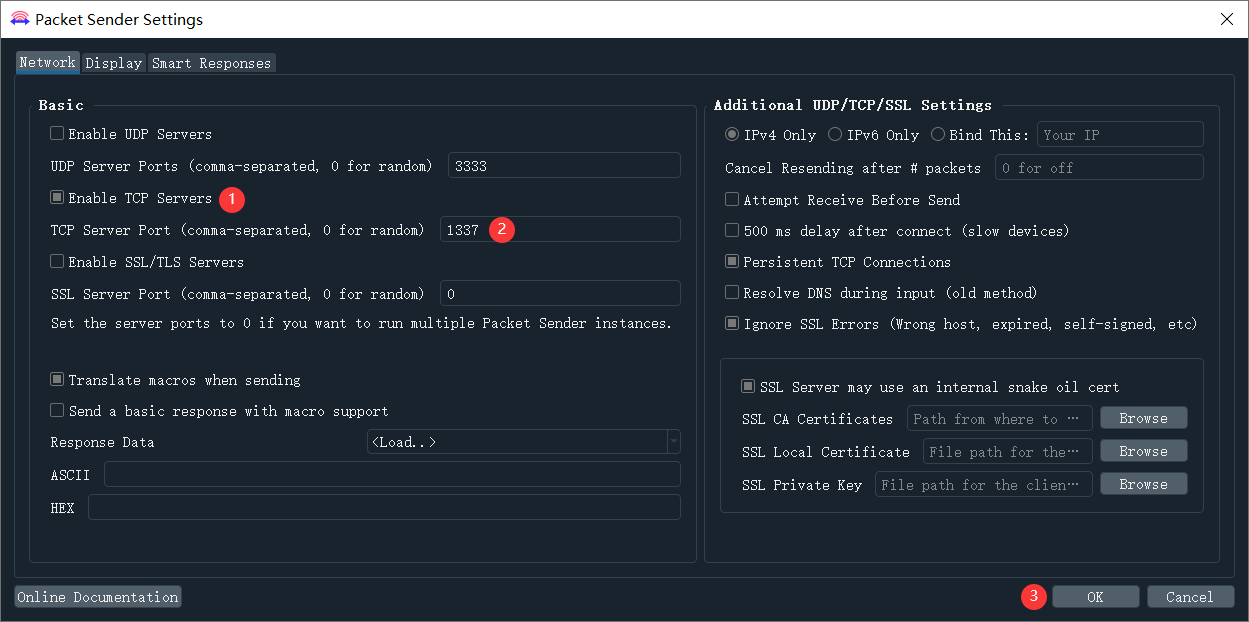Select the IPv6 Only radio button
Viewport: 1249px width, 622px height.
pos(835,134)
